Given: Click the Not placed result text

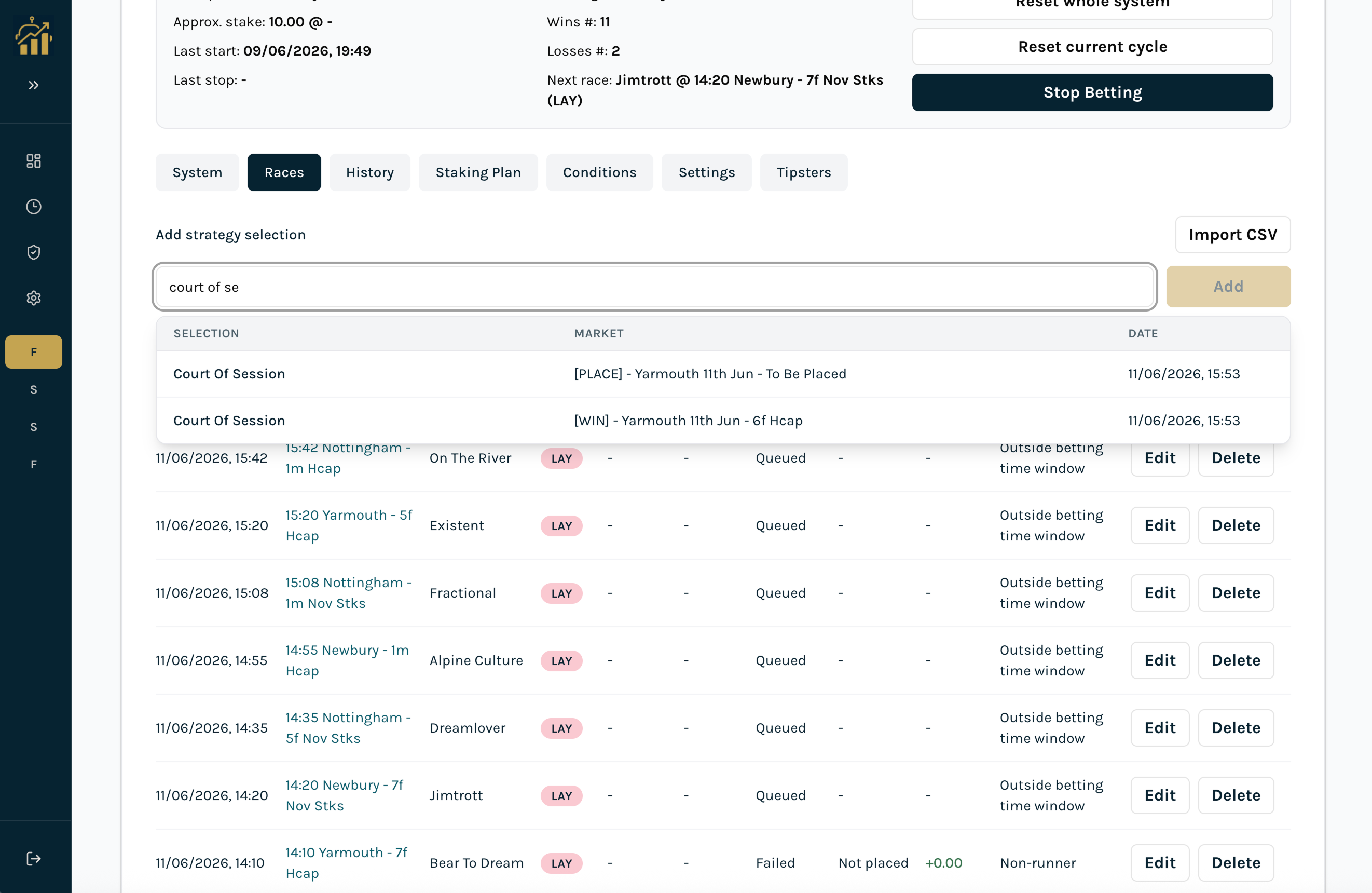Looking at the screenshot, I should (x=873, y=863).
